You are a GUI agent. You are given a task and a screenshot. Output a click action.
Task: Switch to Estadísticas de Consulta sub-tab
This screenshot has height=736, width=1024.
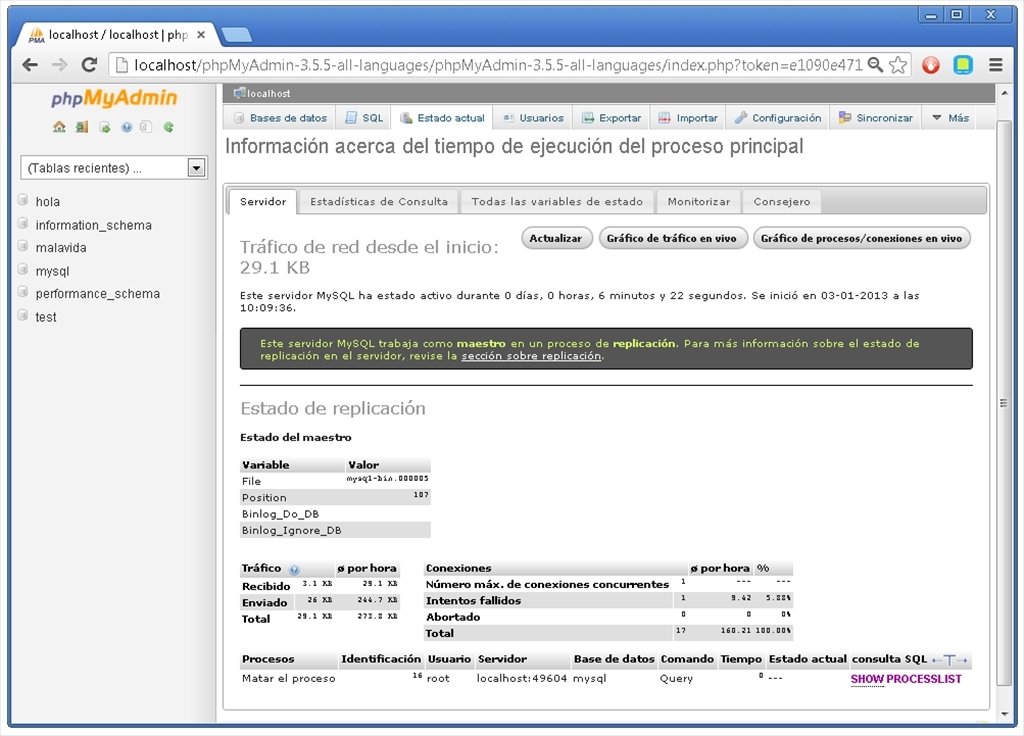click(379, 202)
